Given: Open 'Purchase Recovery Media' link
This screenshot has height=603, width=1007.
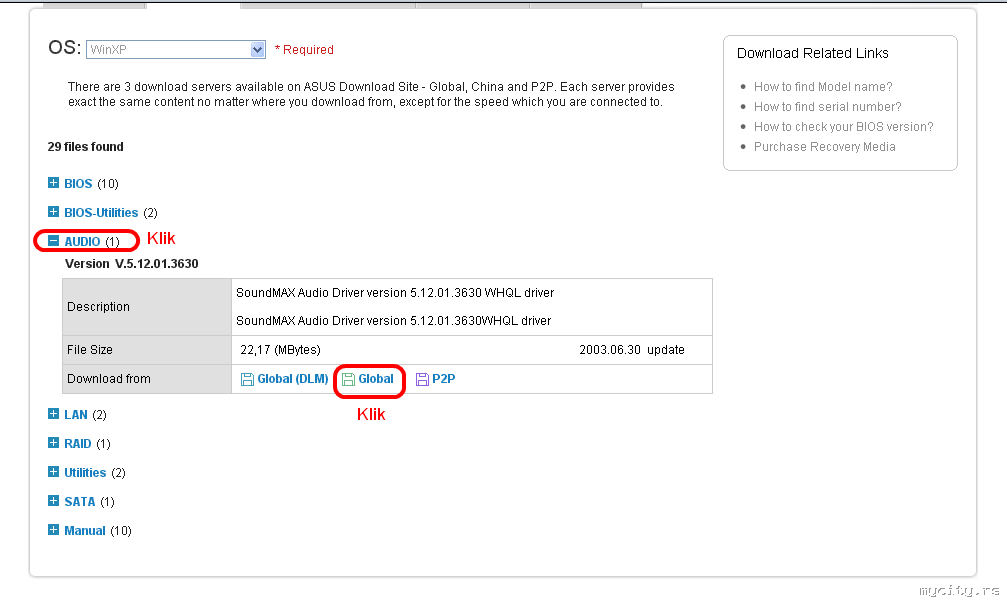Looking at the screenshot, I should (x=825, y=146).
